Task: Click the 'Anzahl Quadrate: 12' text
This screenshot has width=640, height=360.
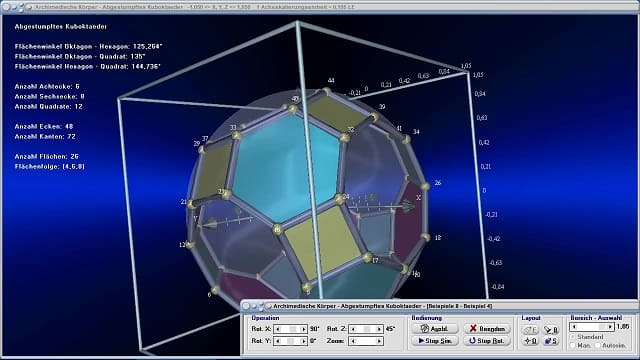Action: (x=49, y=107)
